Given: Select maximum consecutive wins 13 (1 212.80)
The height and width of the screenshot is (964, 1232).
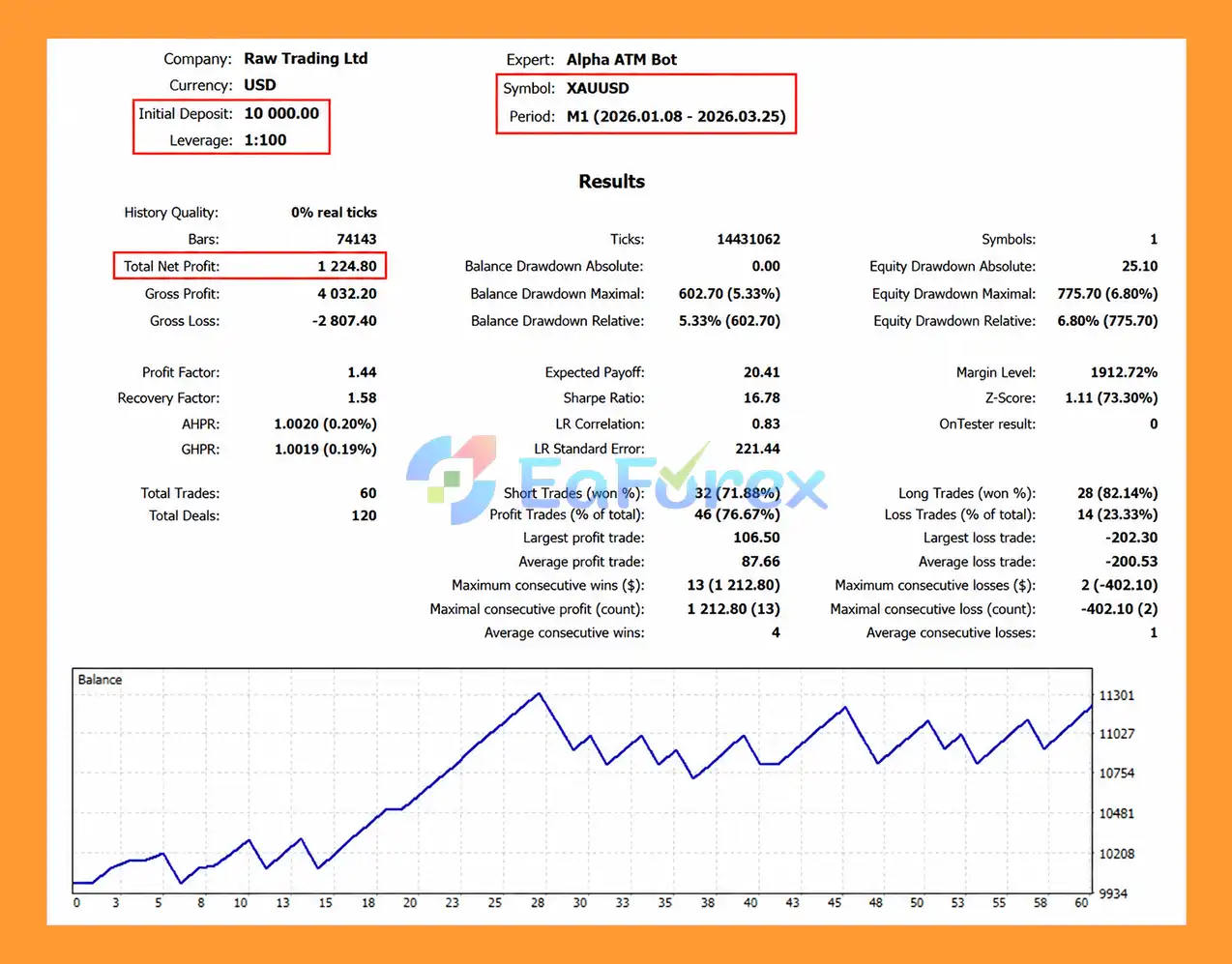Looking at the screenshot, I should [x=733, y=585].
